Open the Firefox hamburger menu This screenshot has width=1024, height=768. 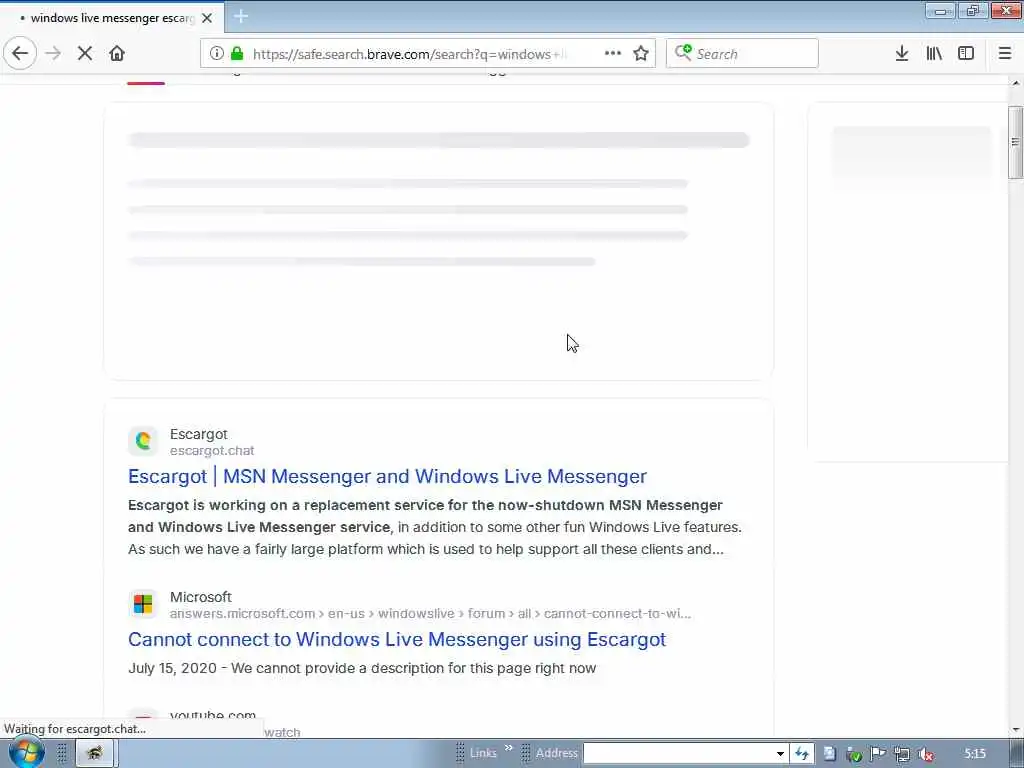click(x=1004, y=53)
